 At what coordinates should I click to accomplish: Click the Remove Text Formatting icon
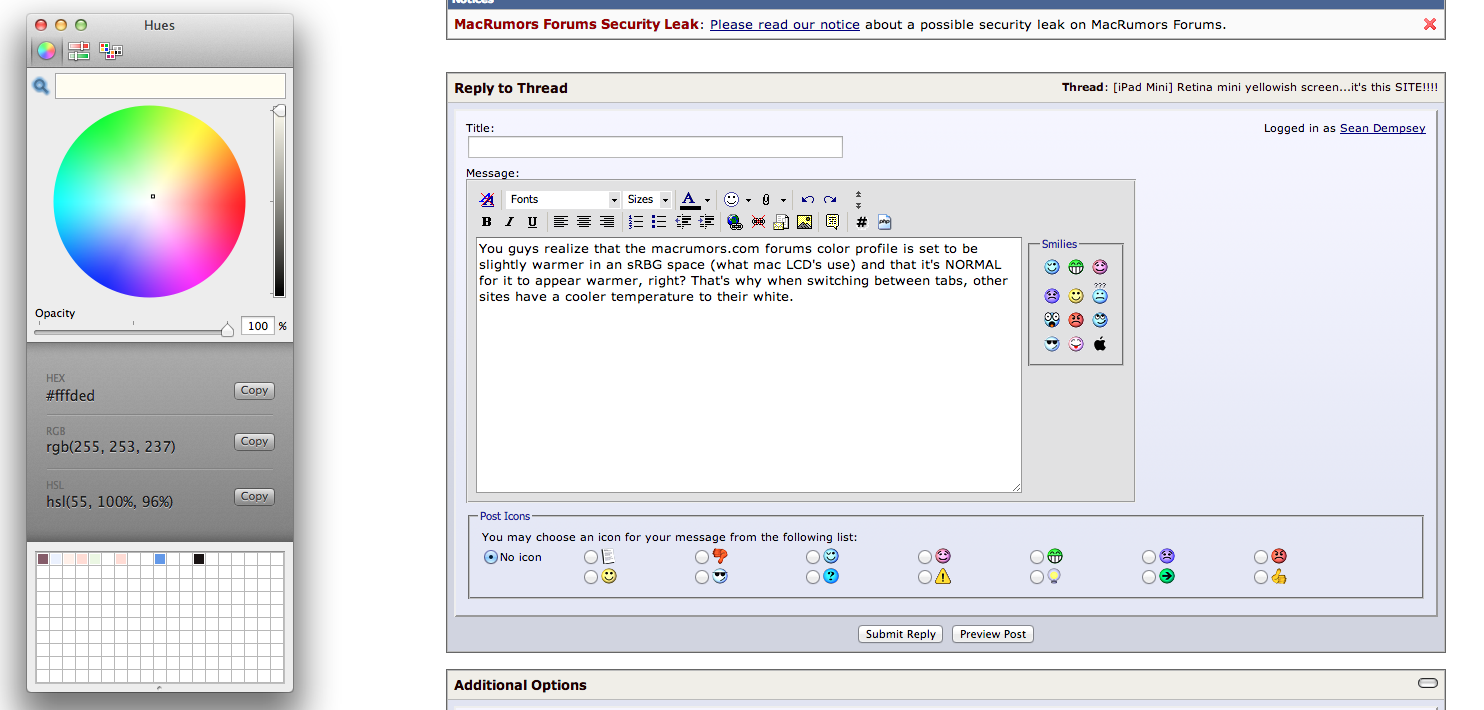click(x=487, y=199)
